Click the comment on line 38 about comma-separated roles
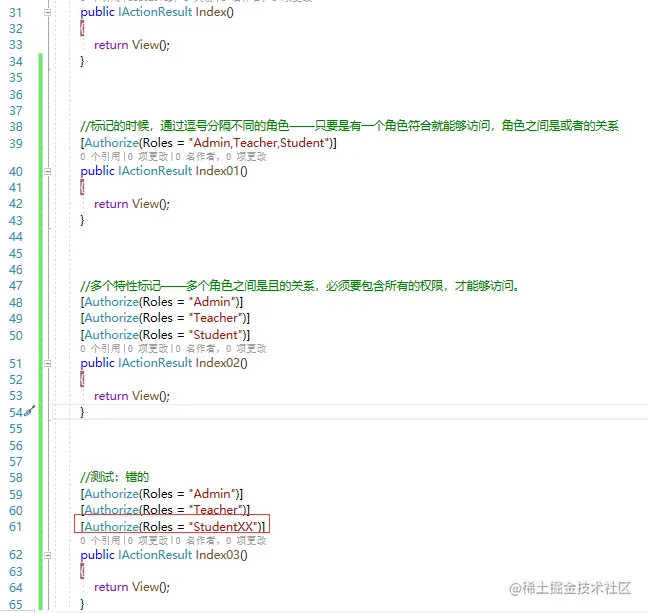The image size is (648, 613). pyautogui.click(x=349, y=126)
